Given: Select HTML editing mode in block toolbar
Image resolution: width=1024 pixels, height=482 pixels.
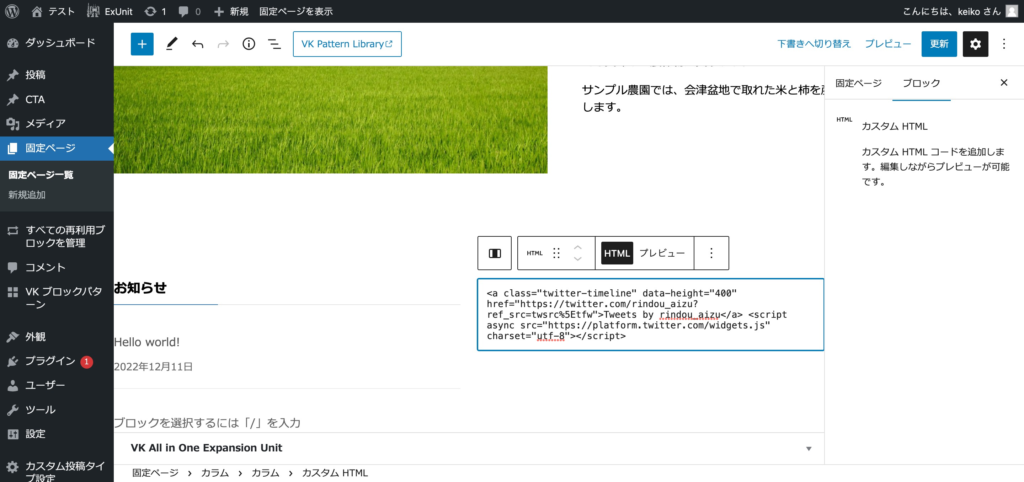Looking at the screenshot, I should [617, 253].
